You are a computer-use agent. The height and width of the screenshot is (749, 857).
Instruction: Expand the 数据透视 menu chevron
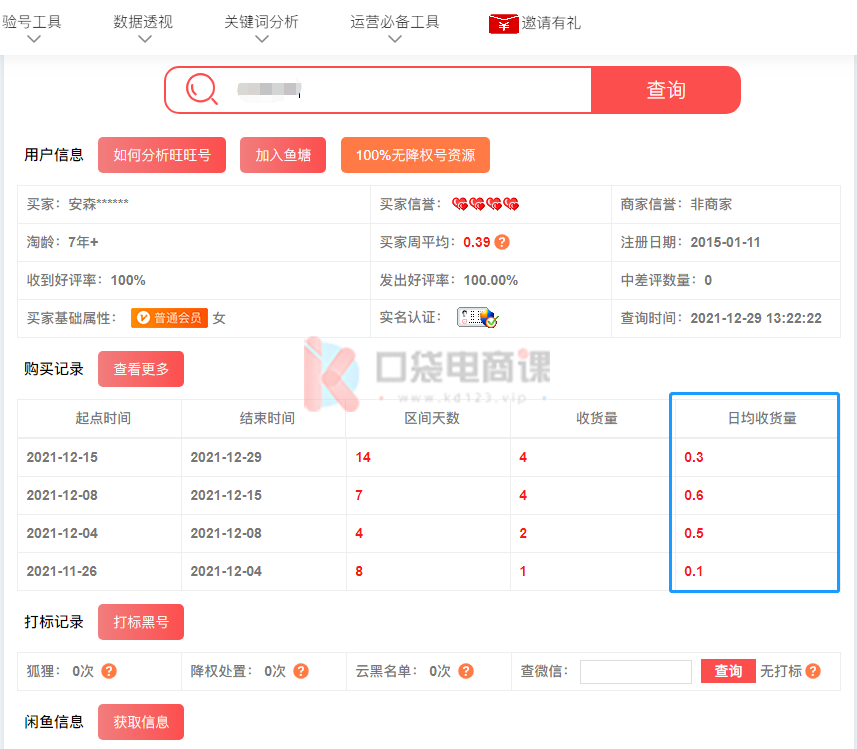coord(145,39)
